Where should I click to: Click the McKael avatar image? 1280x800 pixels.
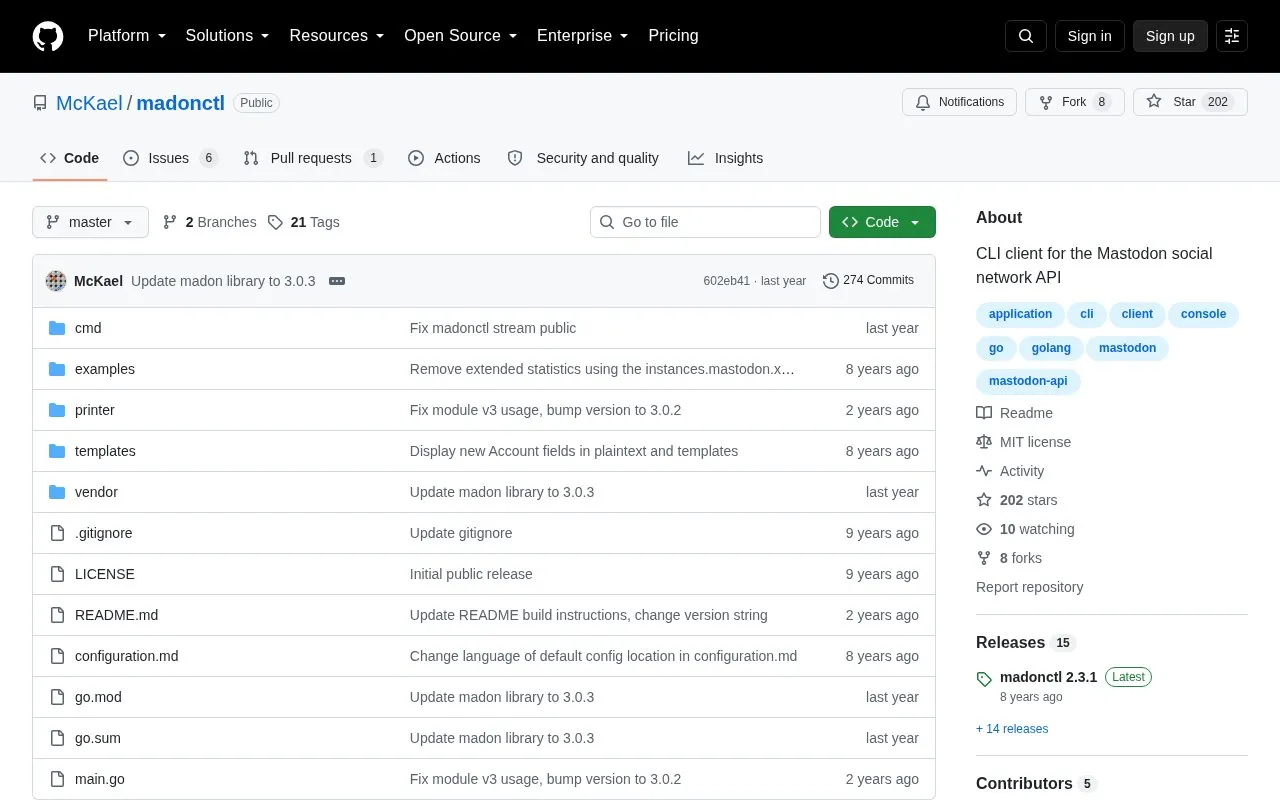[56, 281]
